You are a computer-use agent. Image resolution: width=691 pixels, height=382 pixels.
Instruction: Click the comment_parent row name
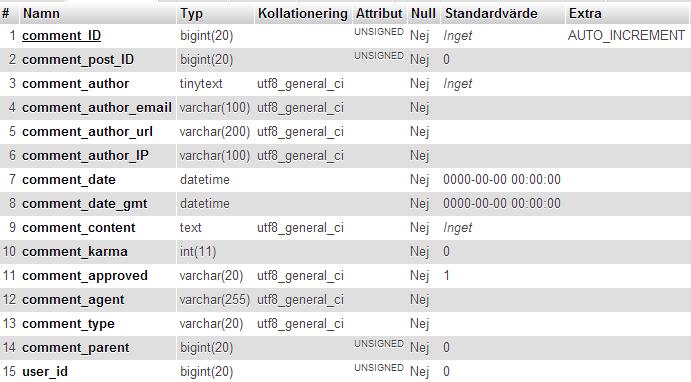tap(76, 348)
